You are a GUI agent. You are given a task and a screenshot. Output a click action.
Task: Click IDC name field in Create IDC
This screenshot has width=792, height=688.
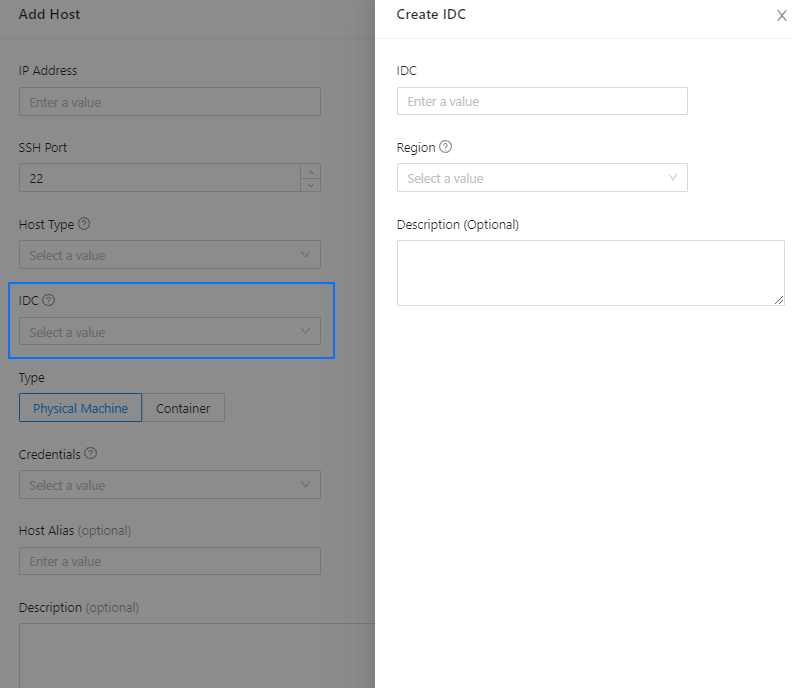(x=542, y=101)
